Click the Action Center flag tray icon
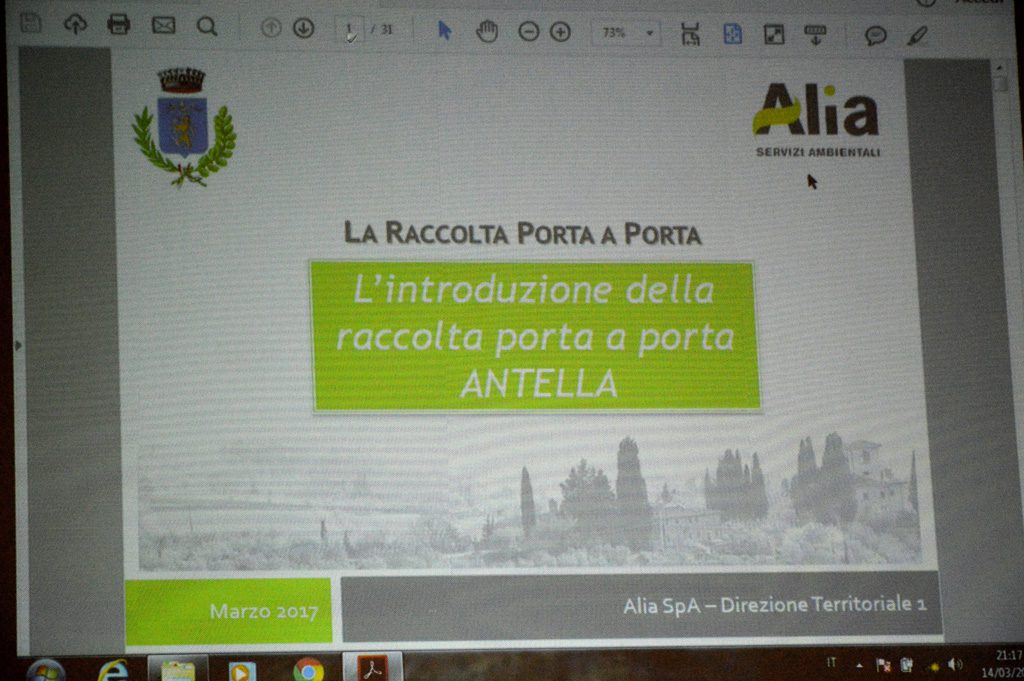 883,665
